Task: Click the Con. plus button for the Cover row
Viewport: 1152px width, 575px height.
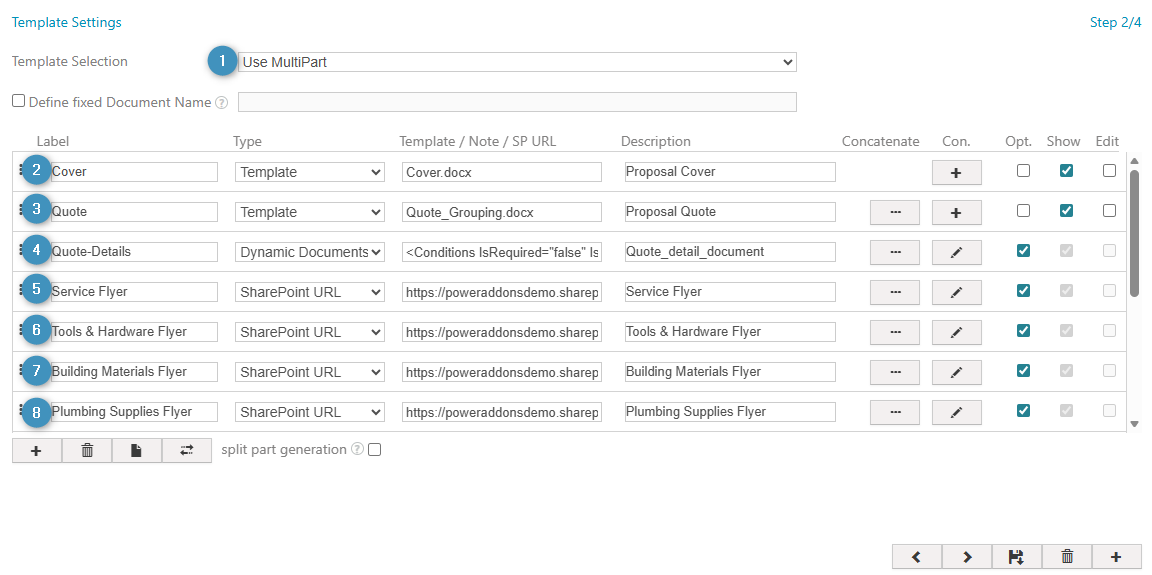Action: 956,172
